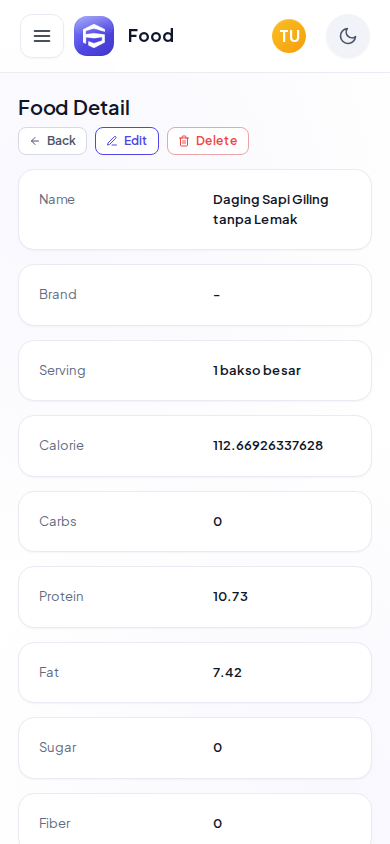
Task: Click the Protein value 10.73
Action: (x=230, y=596)
